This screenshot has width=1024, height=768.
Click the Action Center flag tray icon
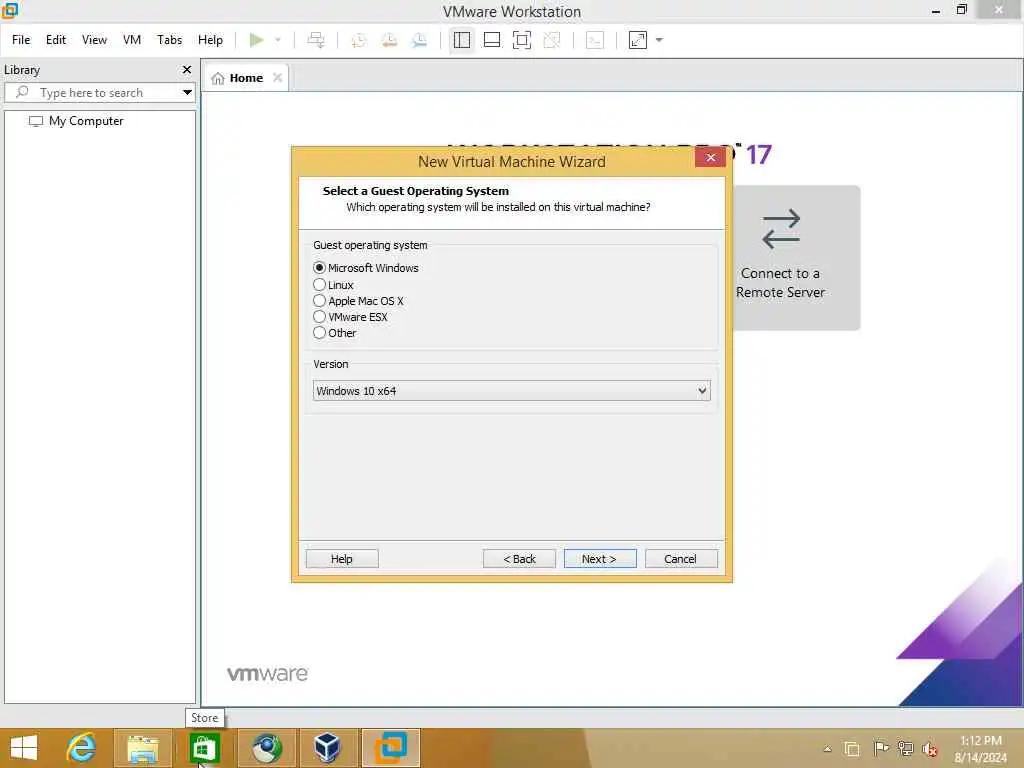880,749
